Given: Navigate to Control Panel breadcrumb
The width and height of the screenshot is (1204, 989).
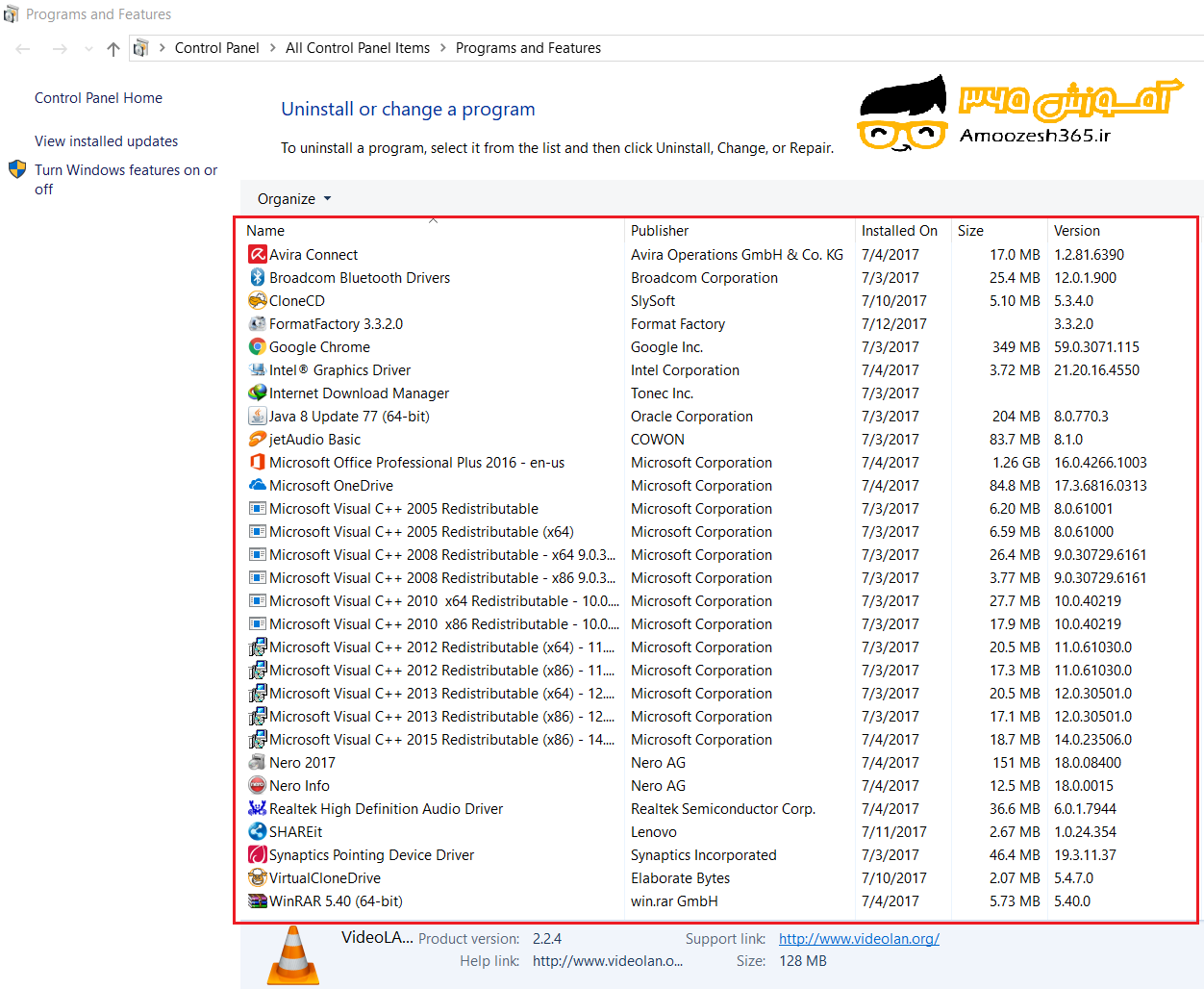Looking at the screenshot, I should tap(217, 48).
